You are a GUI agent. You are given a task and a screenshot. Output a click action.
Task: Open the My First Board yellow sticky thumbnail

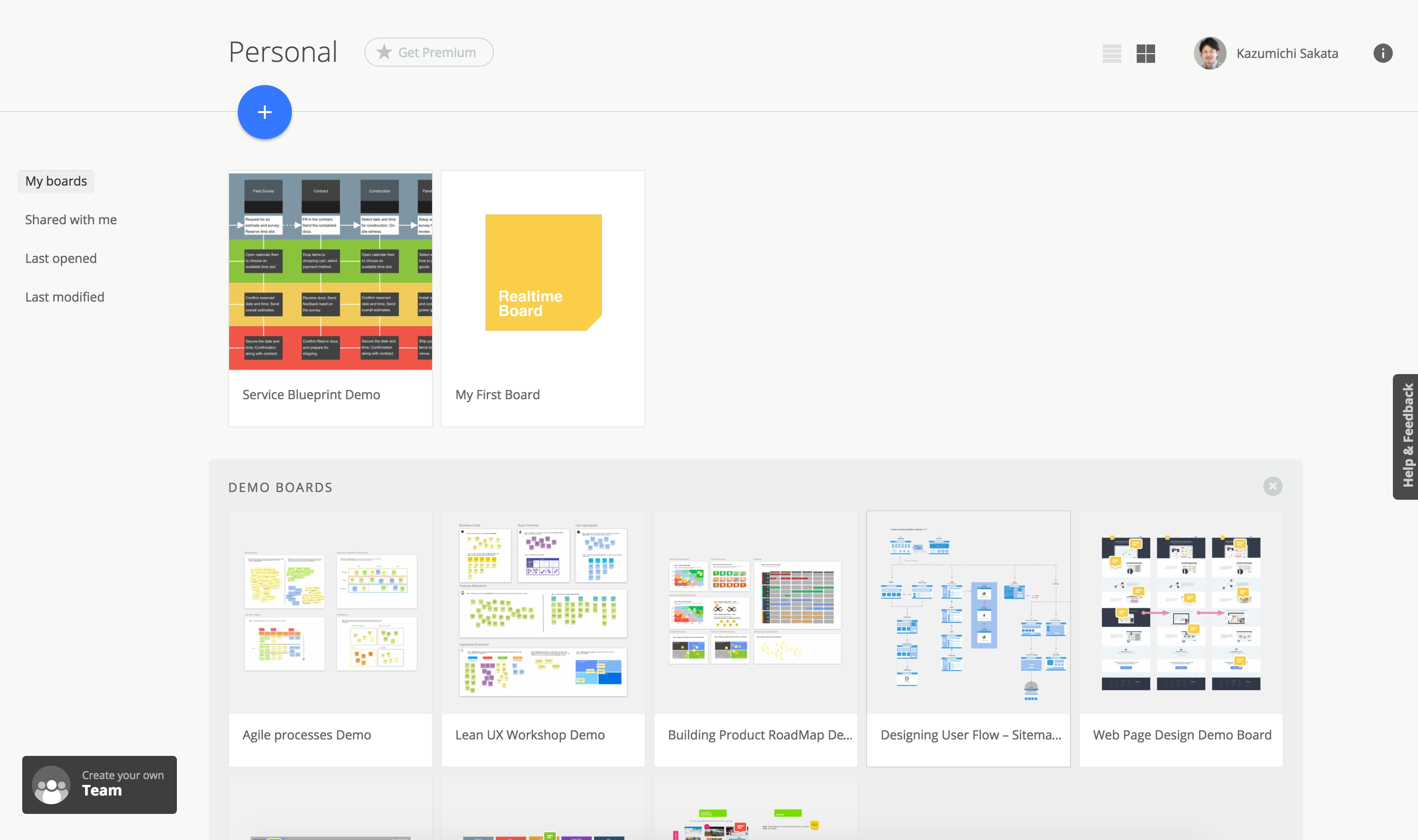pos(543,272)
